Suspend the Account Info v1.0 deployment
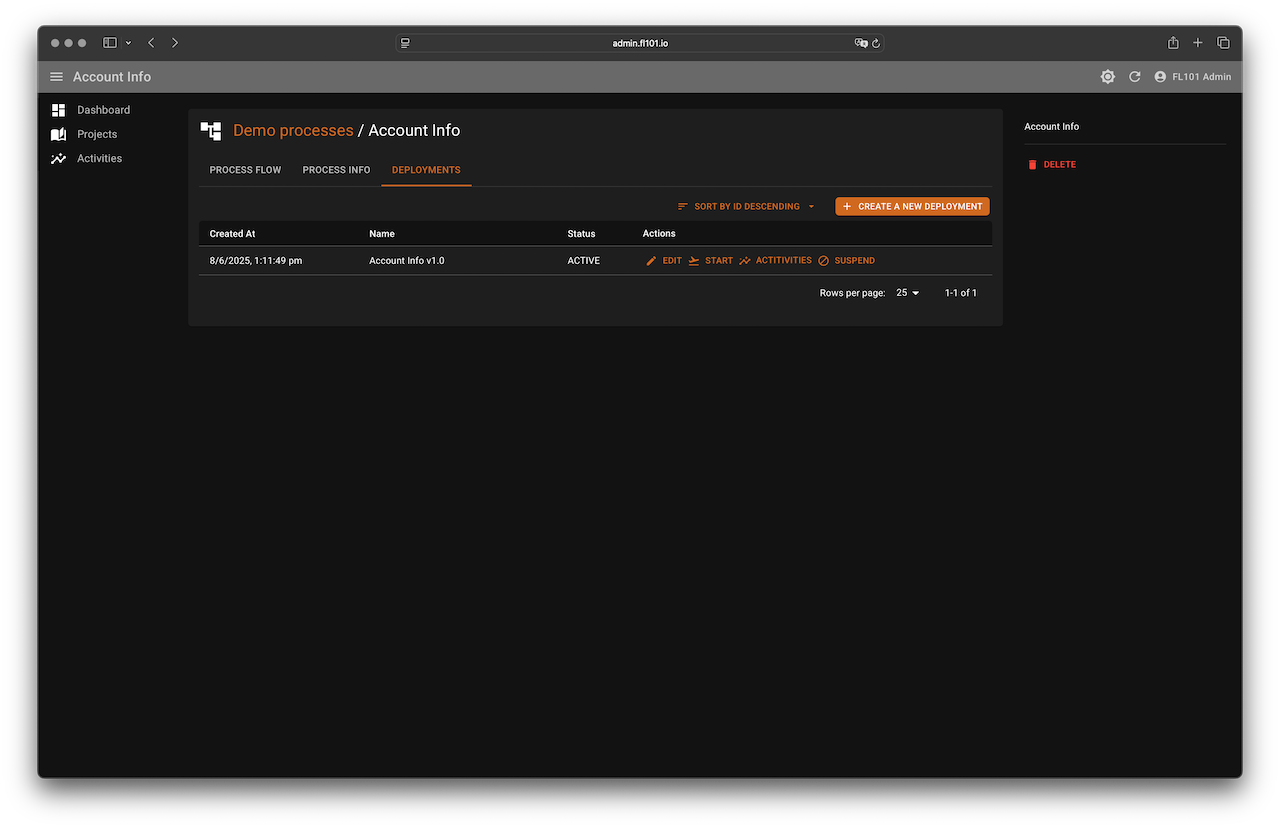 coord(846,261)
